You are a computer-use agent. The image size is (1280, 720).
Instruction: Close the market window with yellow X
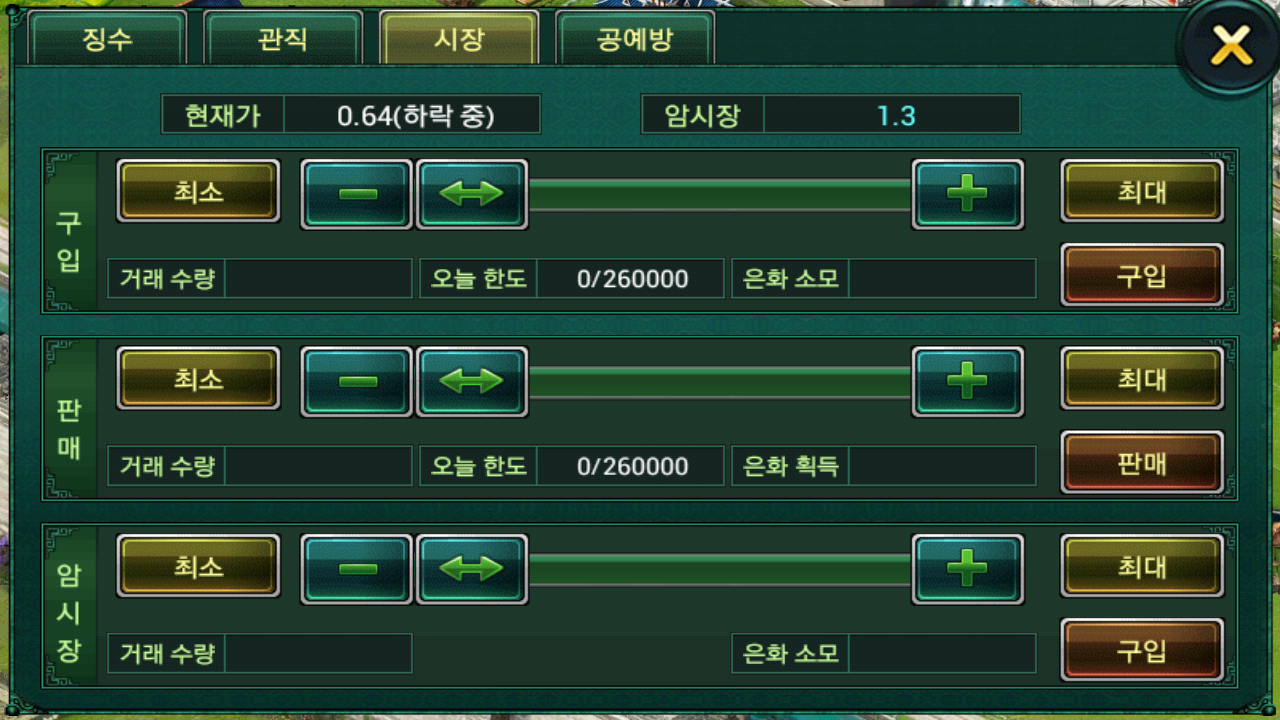[x=1231, y=46]
